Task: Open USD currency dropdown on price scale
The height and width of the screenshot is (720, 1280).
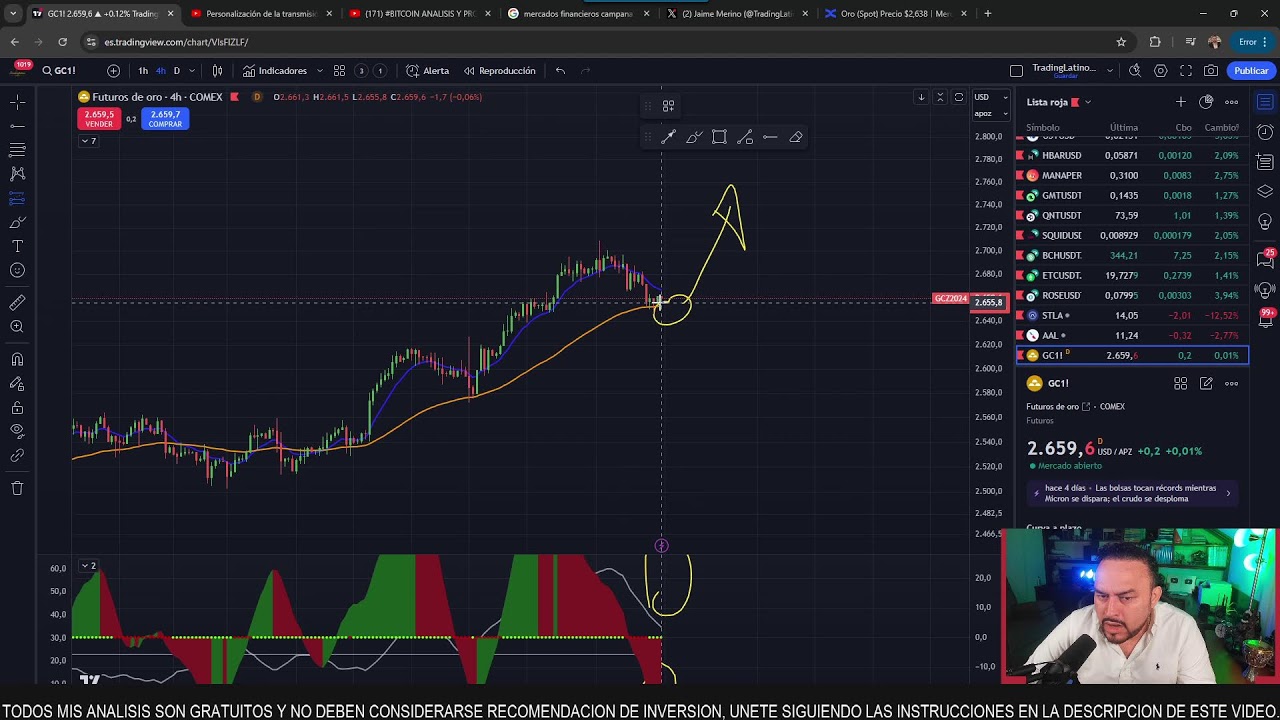Action: (990, 97)
